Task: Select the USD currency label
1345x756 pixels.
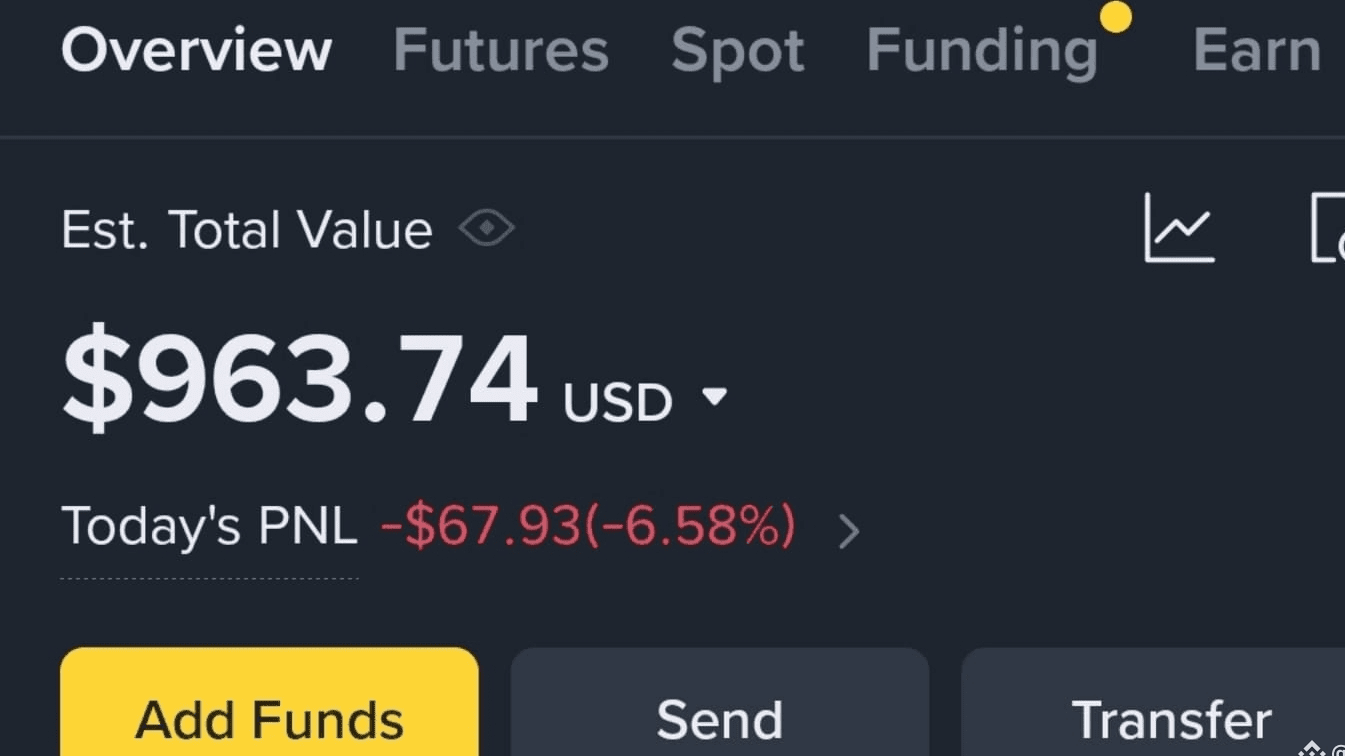Action: 617,402
